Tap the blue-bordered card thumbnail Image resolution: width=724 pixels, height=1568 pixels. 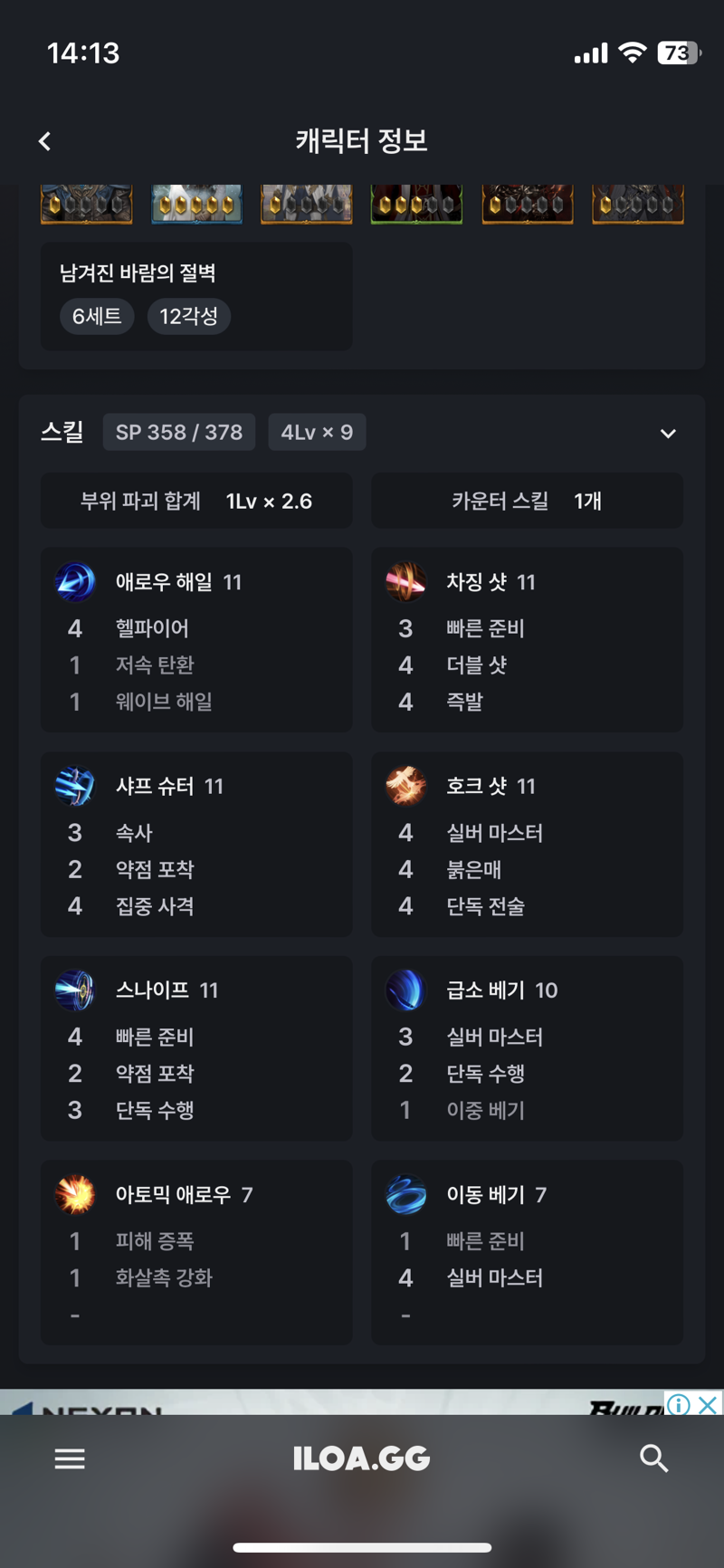coord(196,204)
